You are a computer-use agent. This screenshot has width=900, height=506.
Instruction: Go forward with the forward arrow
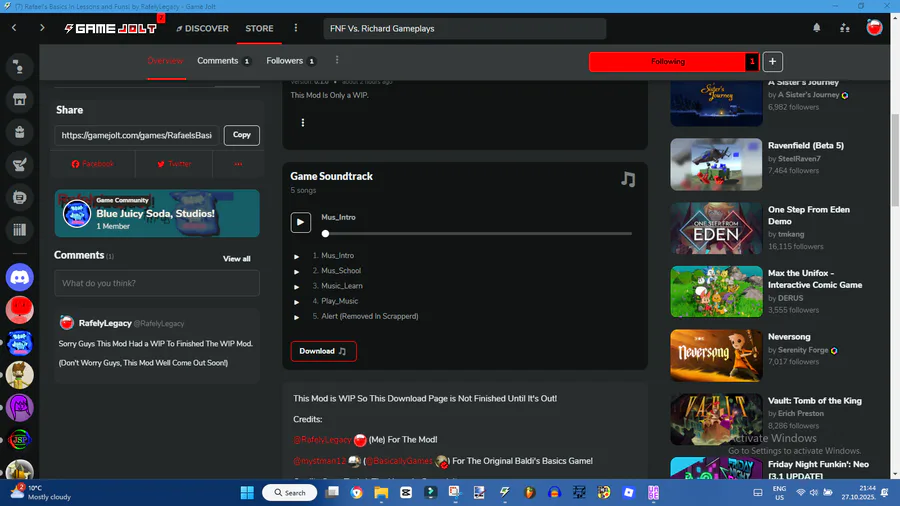click(42, 28)
